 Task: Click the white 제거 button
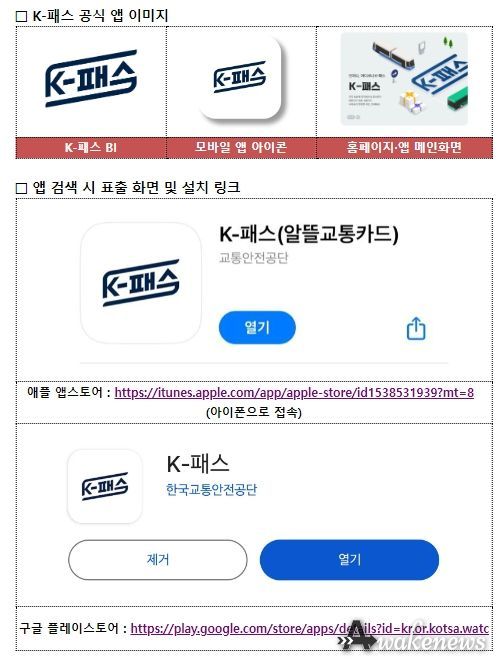158,559
